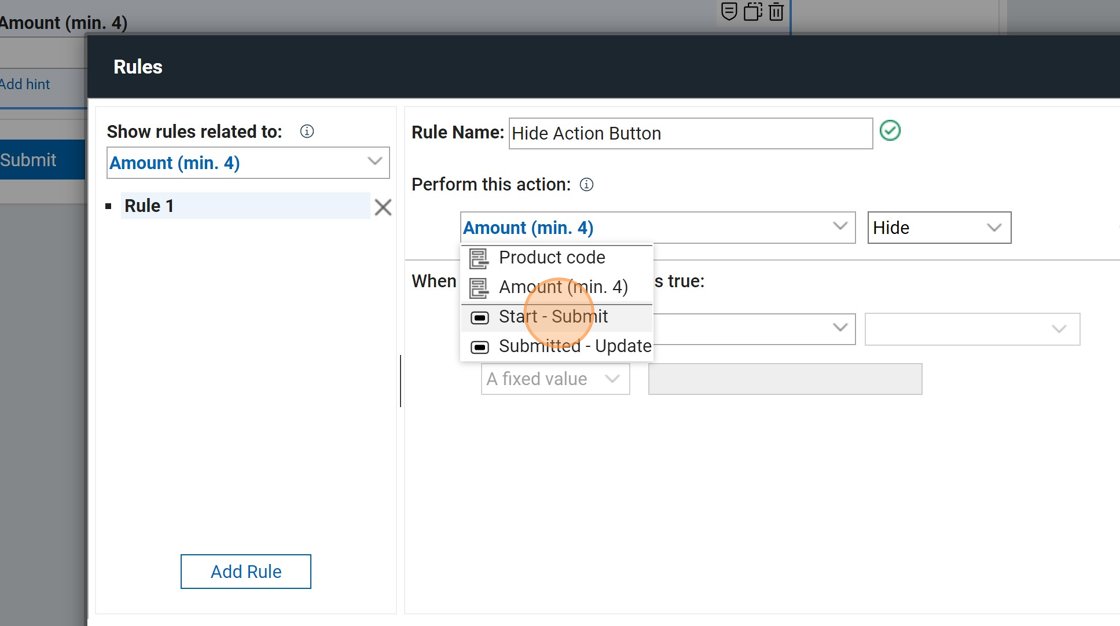Viewport: 1120px width, 626px height.
Task: Click the green rule name checkmark icon
Action: 890,131
